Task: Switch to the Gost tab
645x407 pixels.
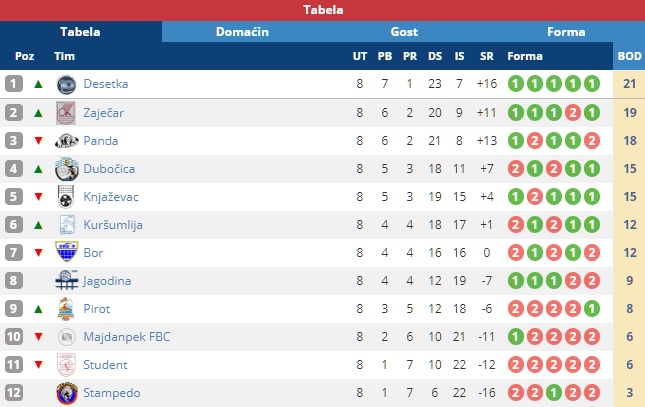Action: pyautogui.click(x=404, y=32)
